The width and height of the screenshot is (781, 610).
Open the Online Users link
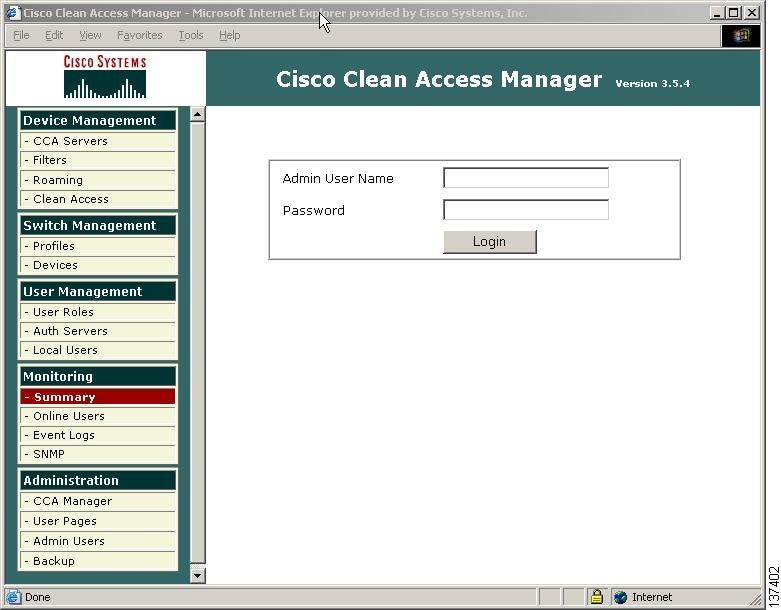(x=98, y=416)
